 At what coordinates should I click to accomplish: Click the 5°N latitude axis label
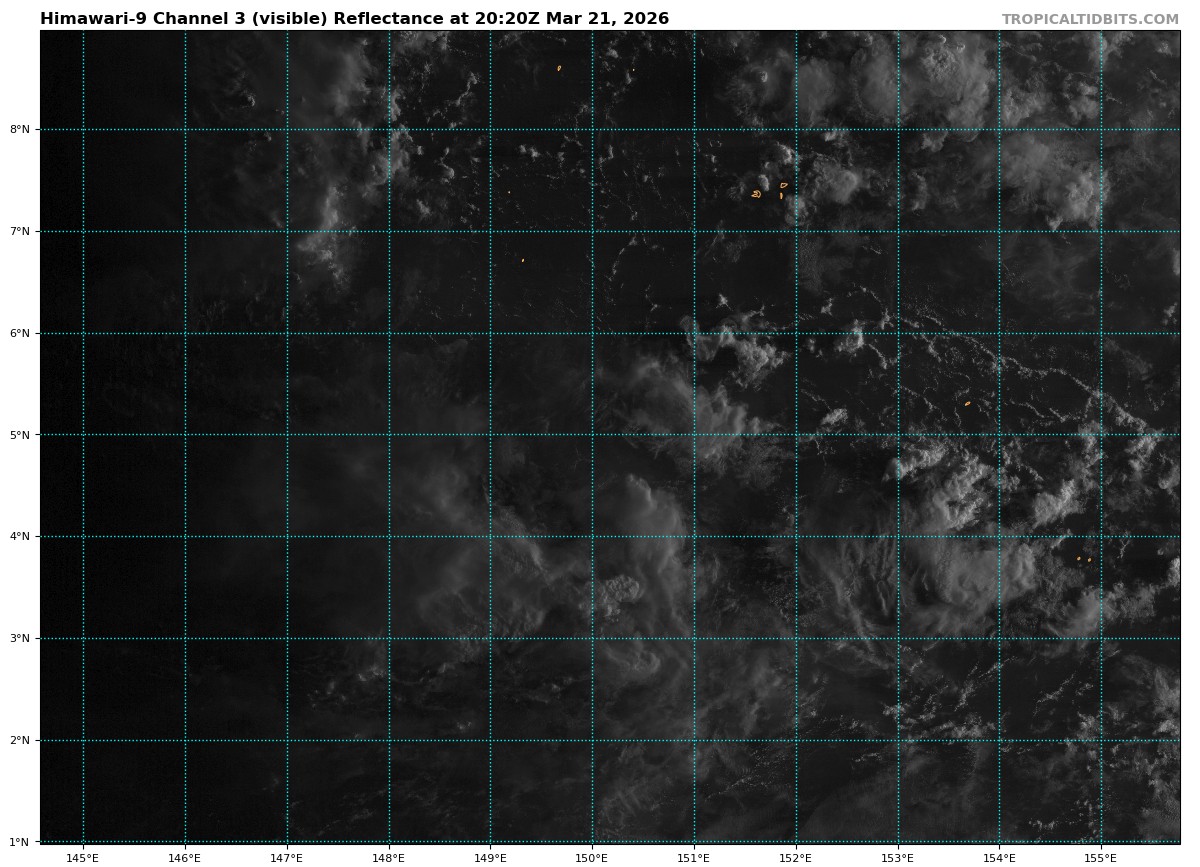(x=20, y=435)
